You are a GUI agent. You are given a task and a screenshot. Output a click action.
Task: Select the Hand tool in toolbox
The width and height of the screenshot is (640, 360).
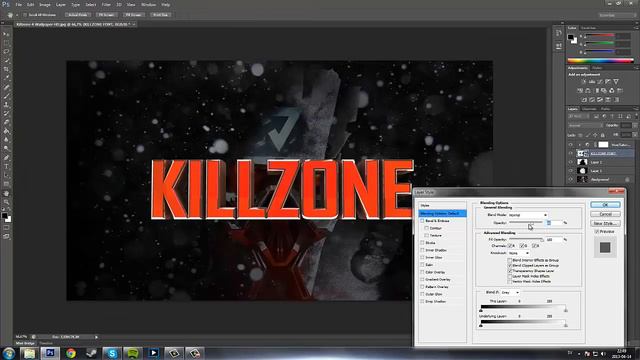(6, 193)
